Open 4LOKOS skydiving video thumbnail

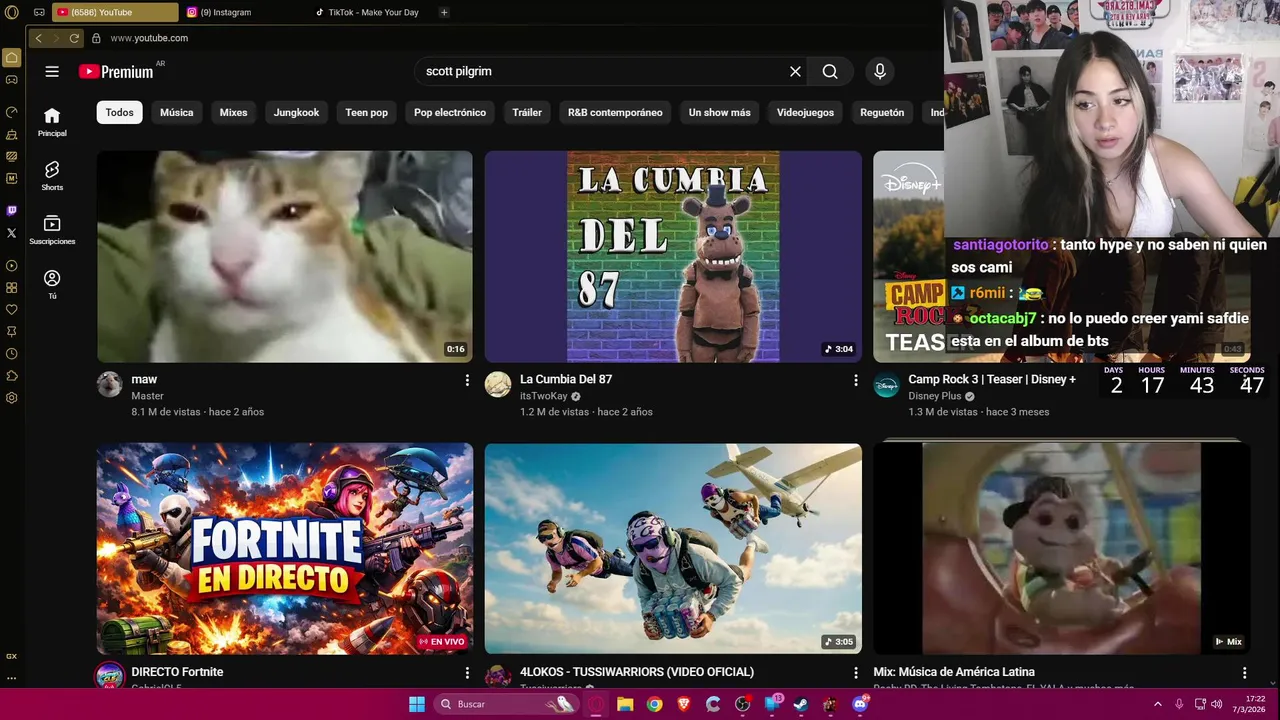(x=673, y=549)
